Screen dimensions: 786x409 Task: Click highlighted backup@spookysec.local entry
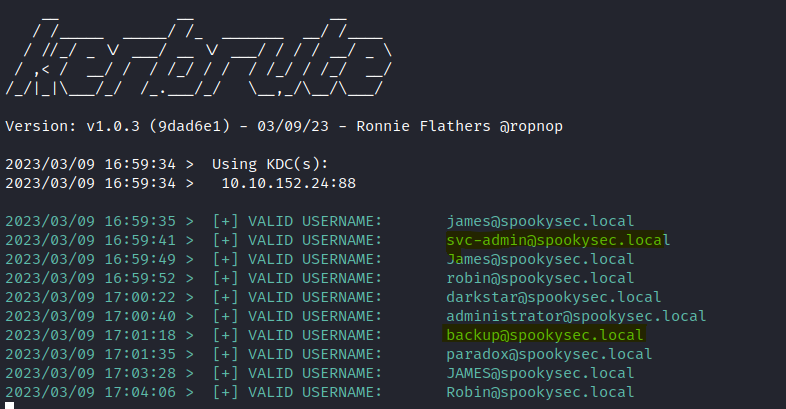click(x=544, y=335)
